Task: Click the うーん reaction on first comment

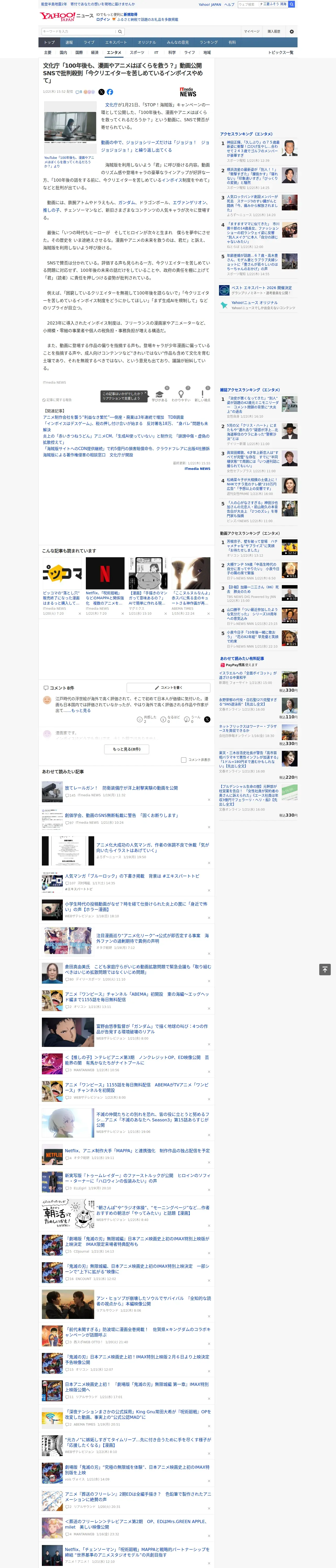Action: tap(187, 719)
